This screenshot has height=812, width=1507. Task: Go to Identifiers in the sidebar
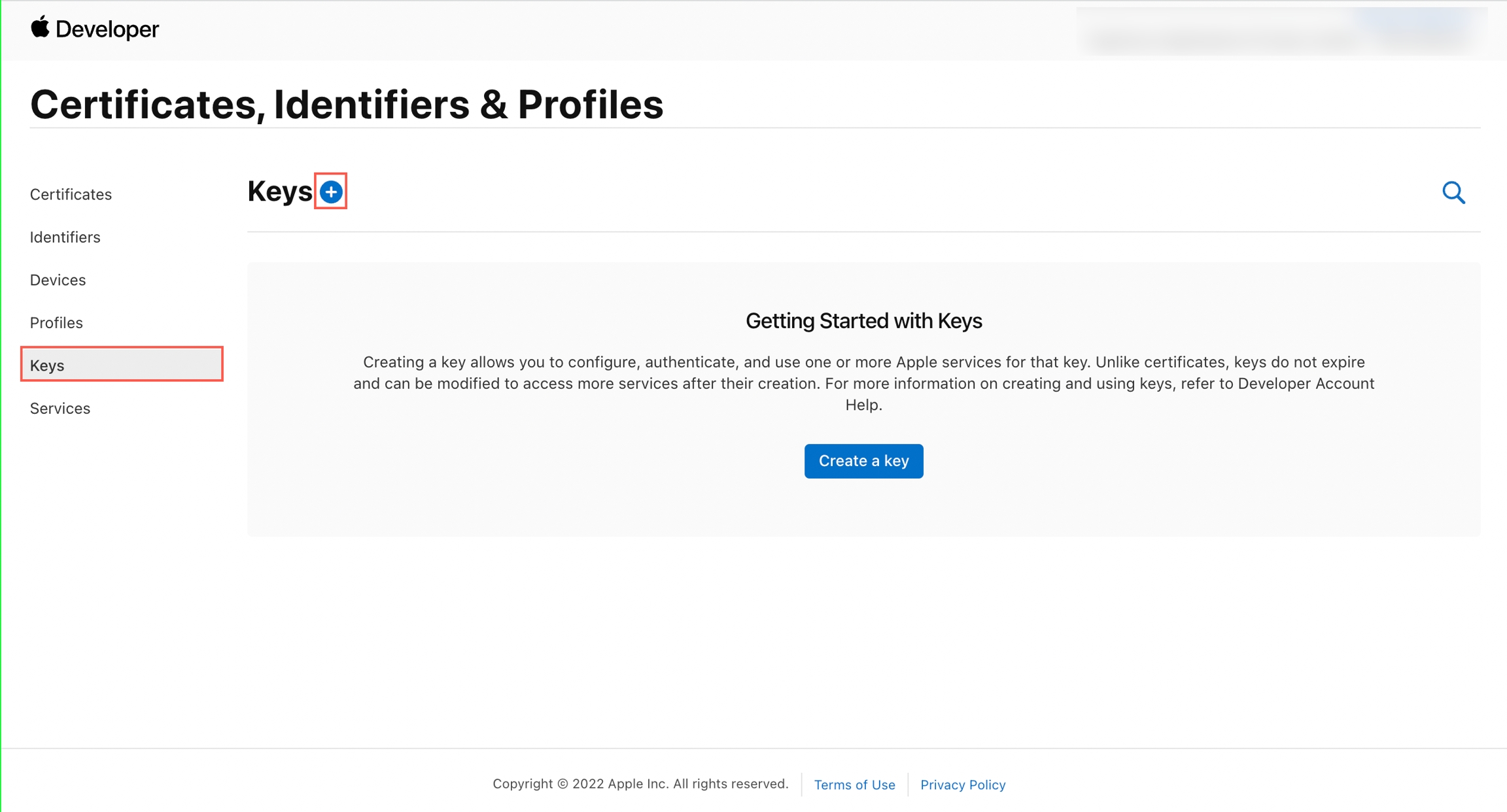tap(65, 237)
